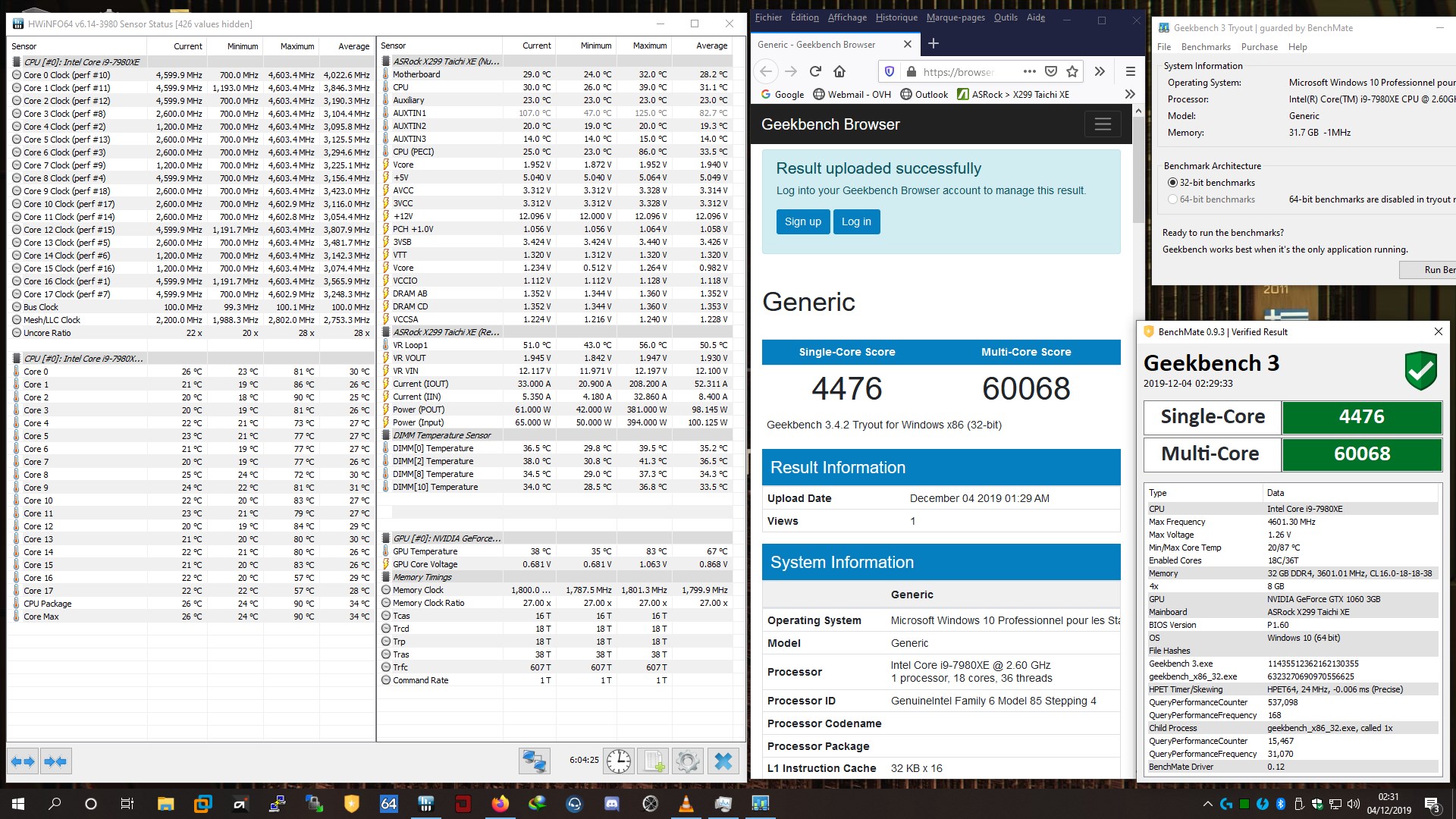Open Outils menu in Firefox
The height and width of the screenshot is (819, 1456).
[1006, 17]
